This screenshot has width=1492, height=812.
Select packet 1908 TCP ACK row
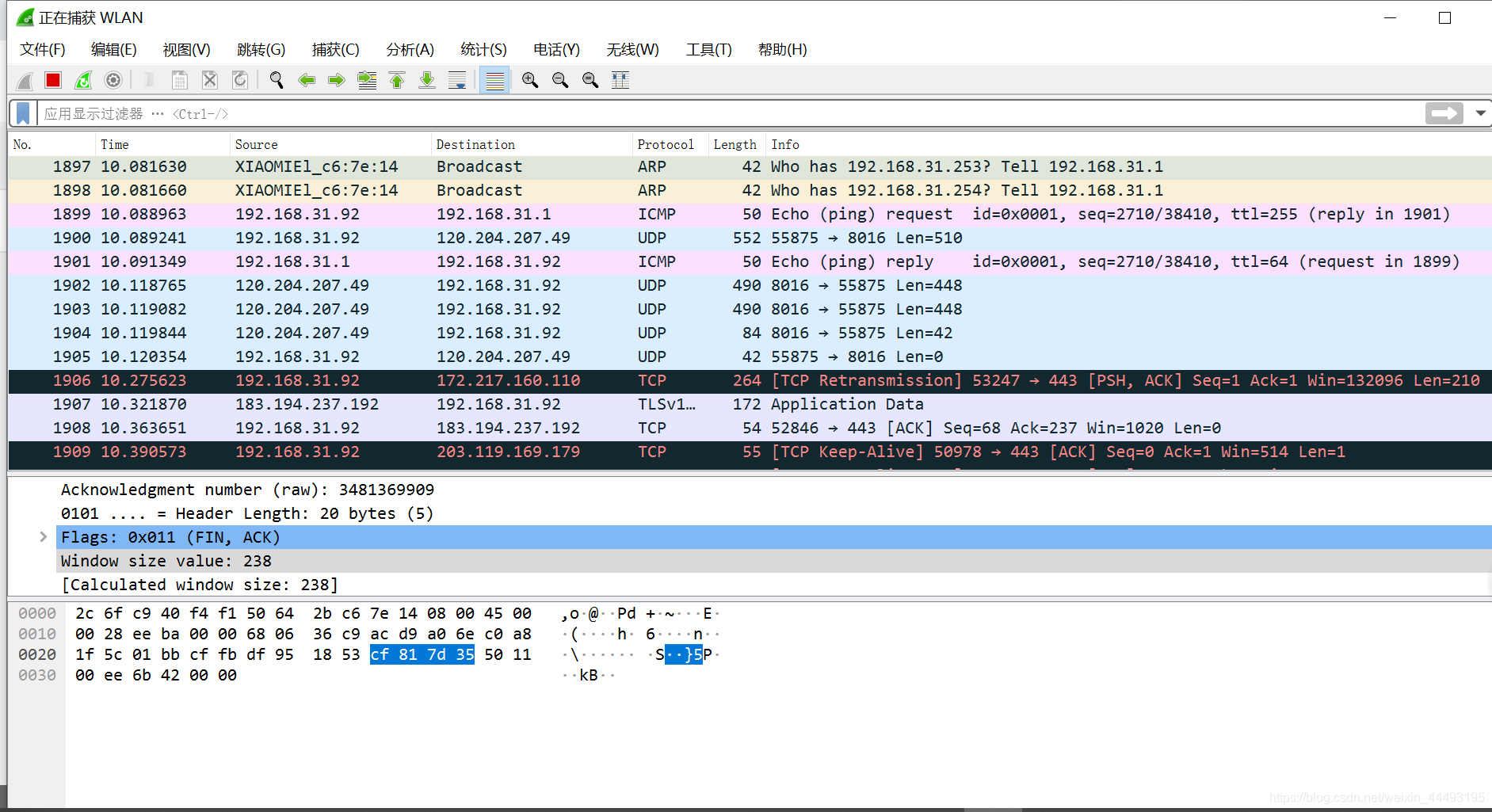coord(750,429)
